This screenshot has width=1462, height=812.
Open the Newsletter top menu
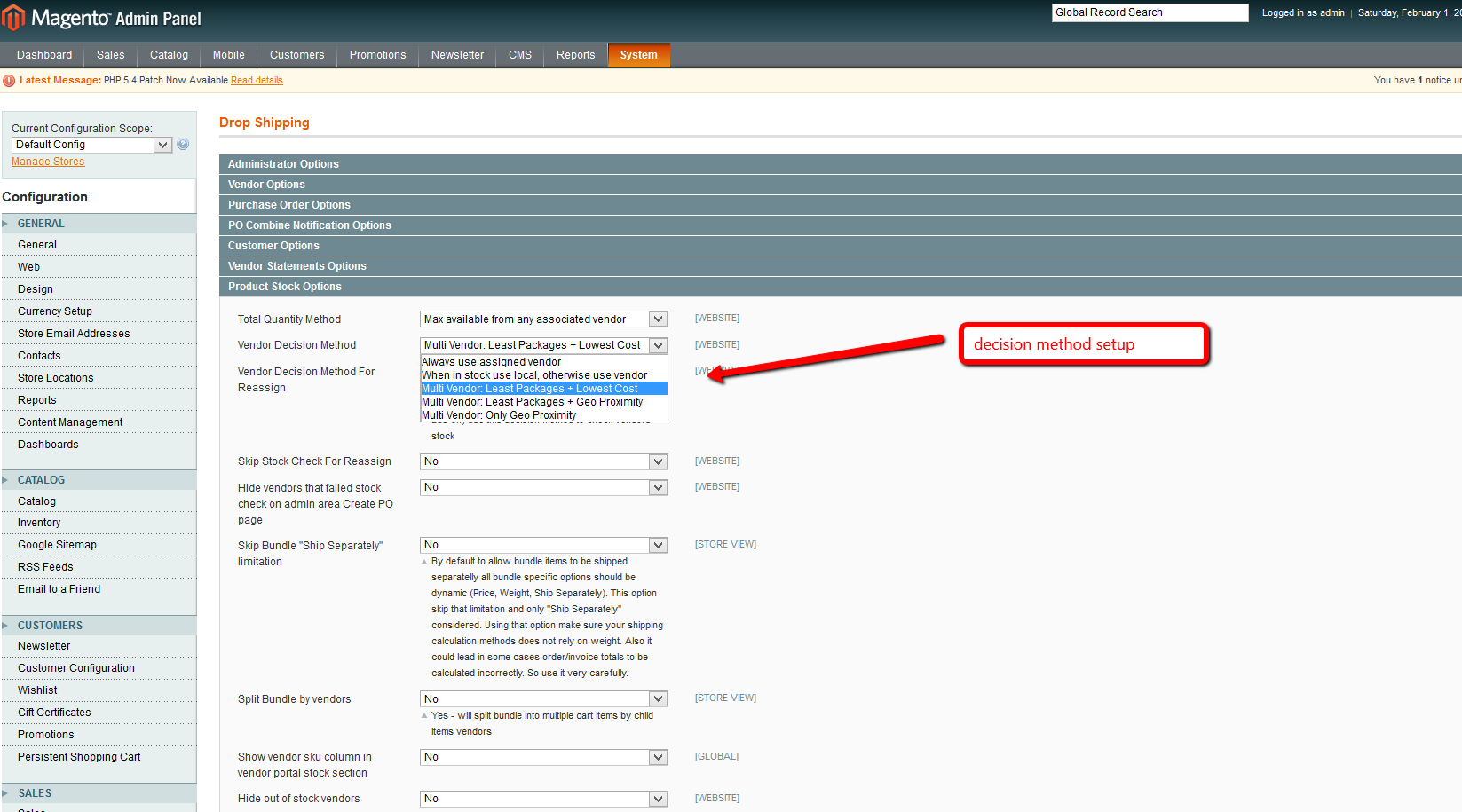tap(458, 55)
